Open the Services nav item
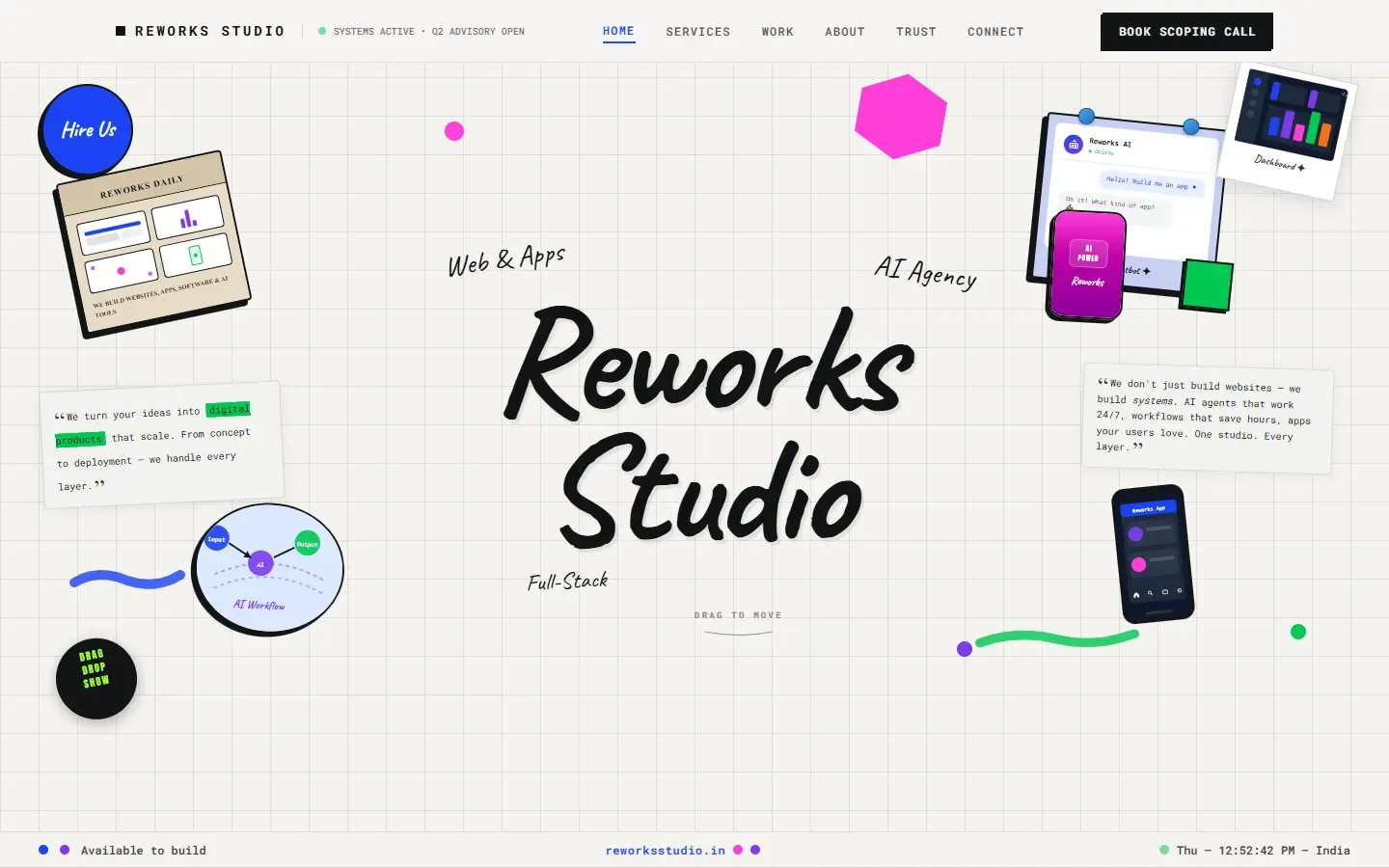Image resolution: width=1389 pixels, height=868 pixels. coord(698,32)
